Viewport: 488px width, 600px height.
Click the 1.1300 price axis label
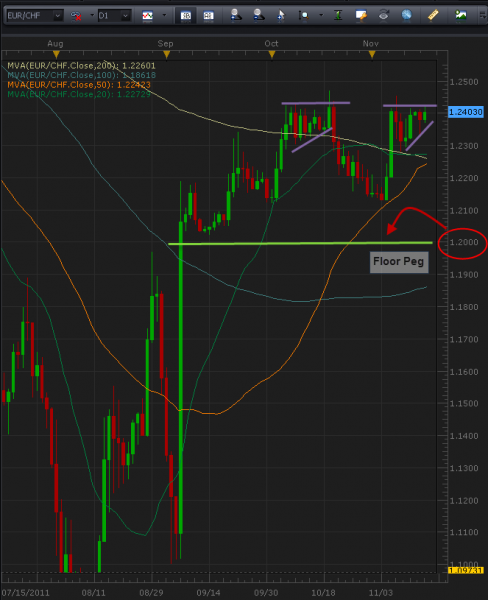pyautogui.click(x=464, y=468)
